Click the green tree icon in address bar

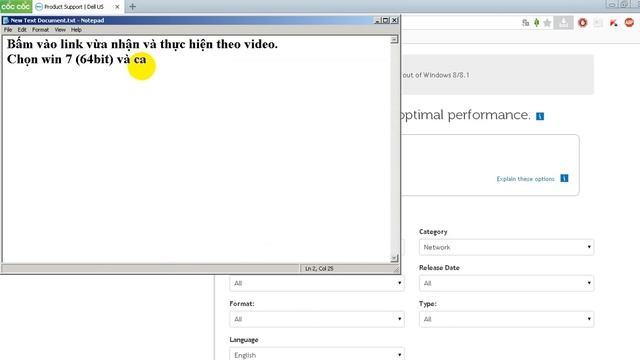click(536, 23)
